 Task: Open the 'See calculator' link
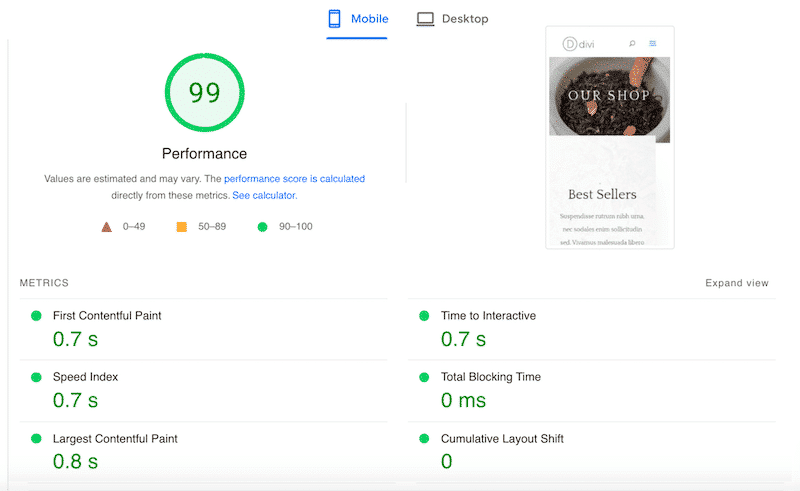pos(264,196)
